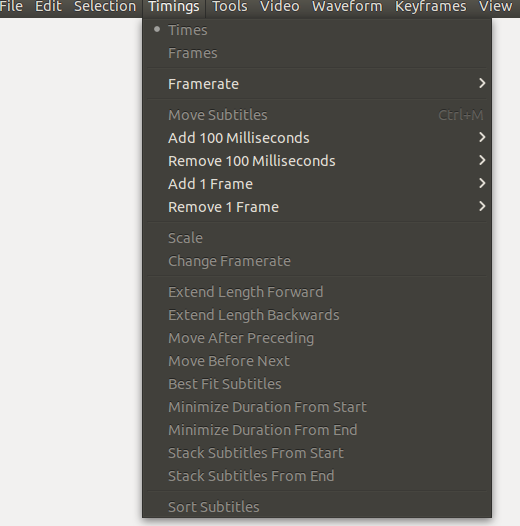Image resolution: width=520 pixels, height=526 pixels.
Task: Close the open Timings menu
Action: coord(174,7)
